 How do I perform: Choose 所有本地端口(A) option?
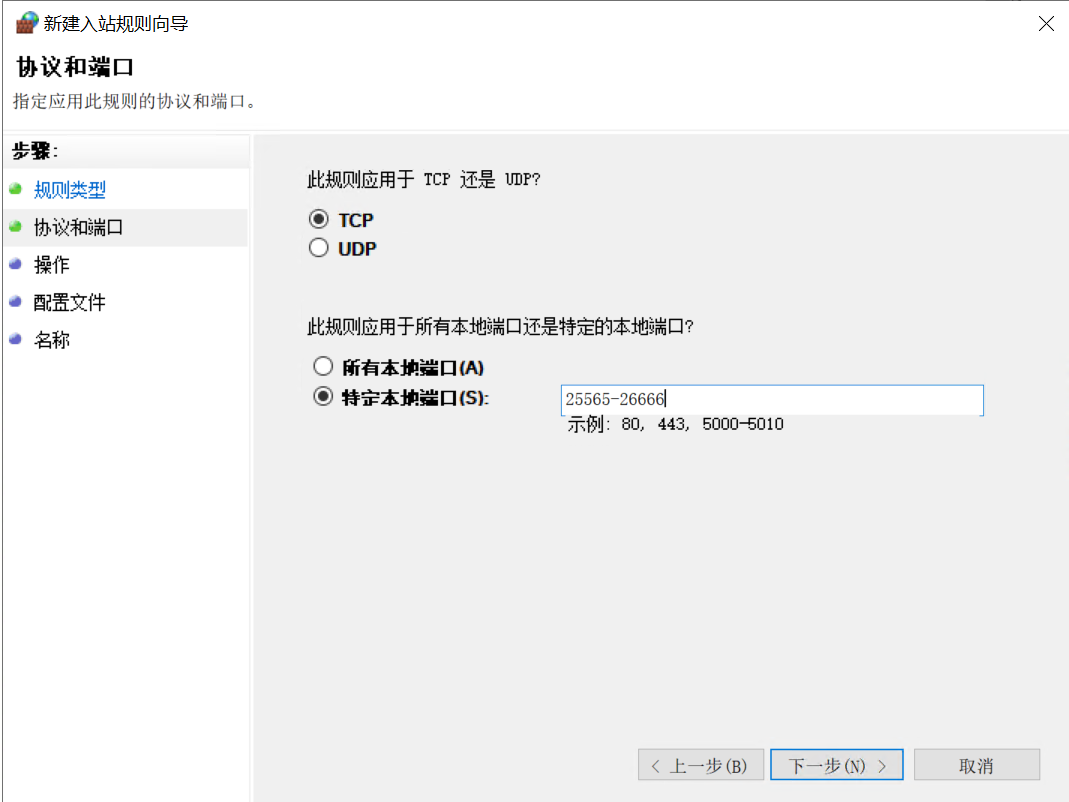[323, 367]
